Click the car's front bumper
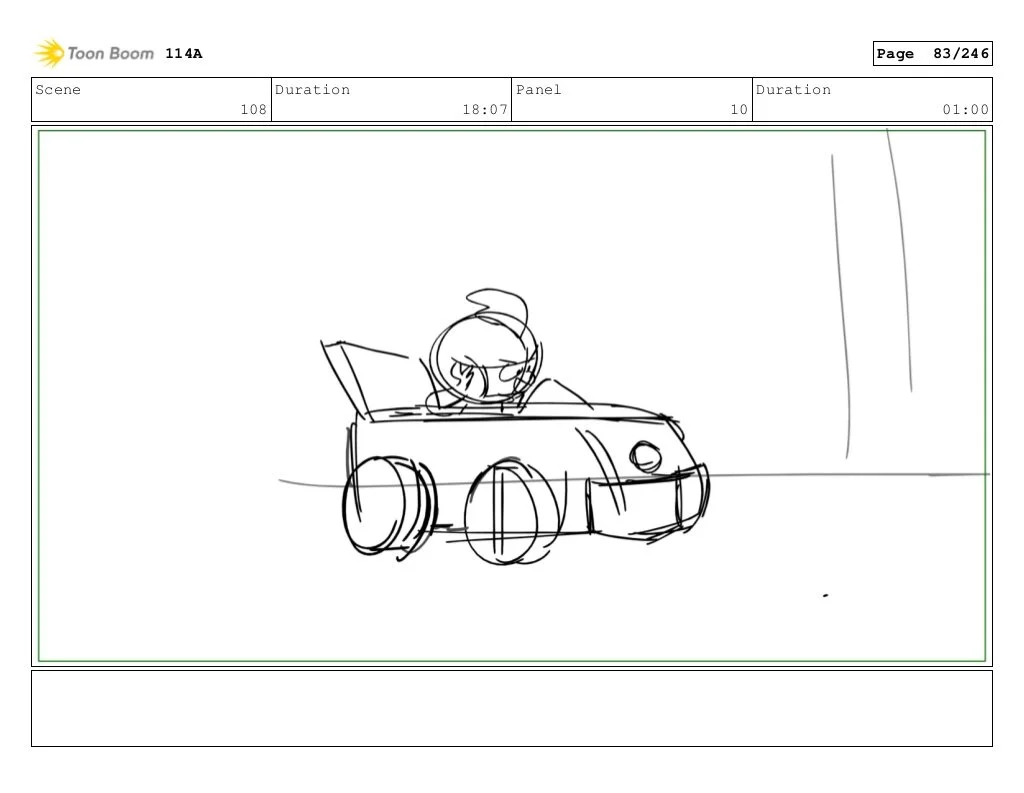1024x793 pixels. pos(647,503)
